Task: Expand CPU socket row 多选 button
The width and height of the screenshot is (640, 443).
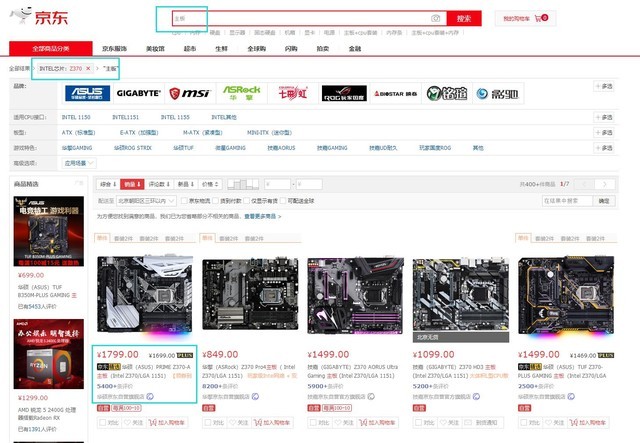Action: [x=604, y=117]
